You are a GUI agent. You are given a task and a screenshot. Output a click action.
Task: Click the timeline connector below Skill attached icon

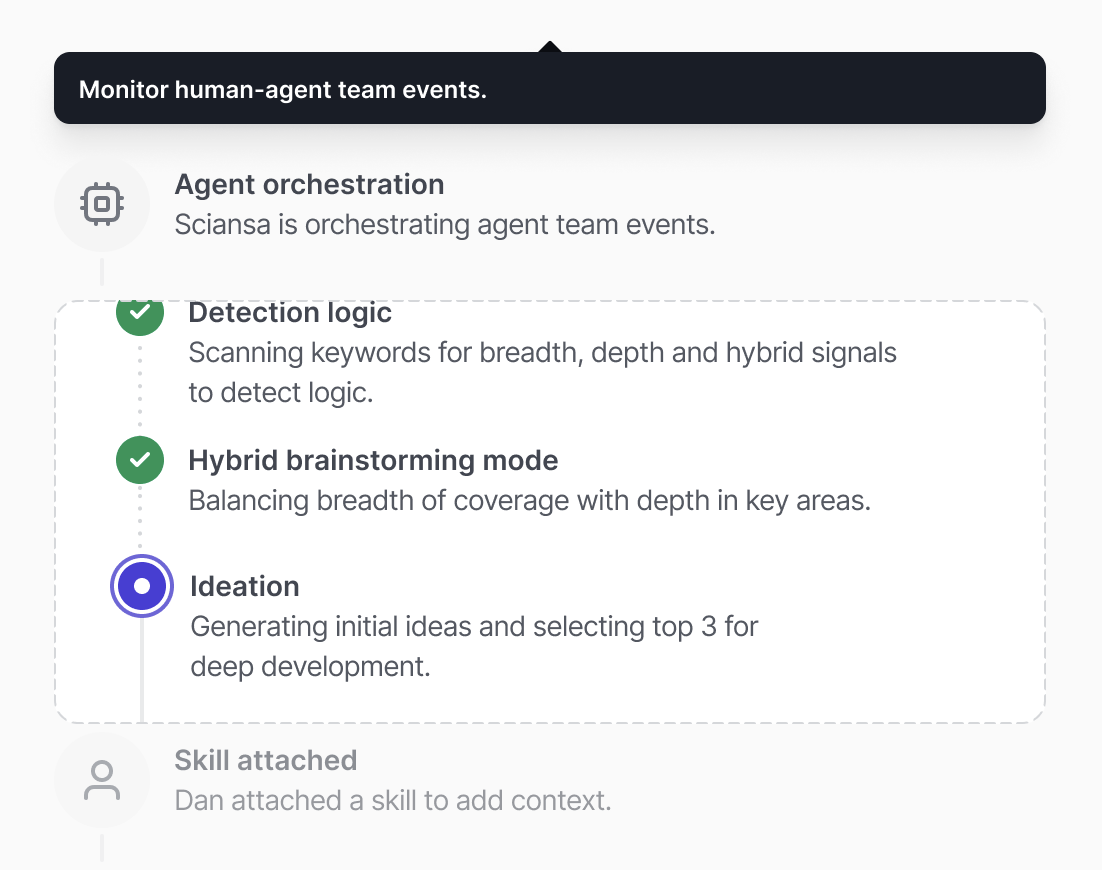click(x=102, y=848)
